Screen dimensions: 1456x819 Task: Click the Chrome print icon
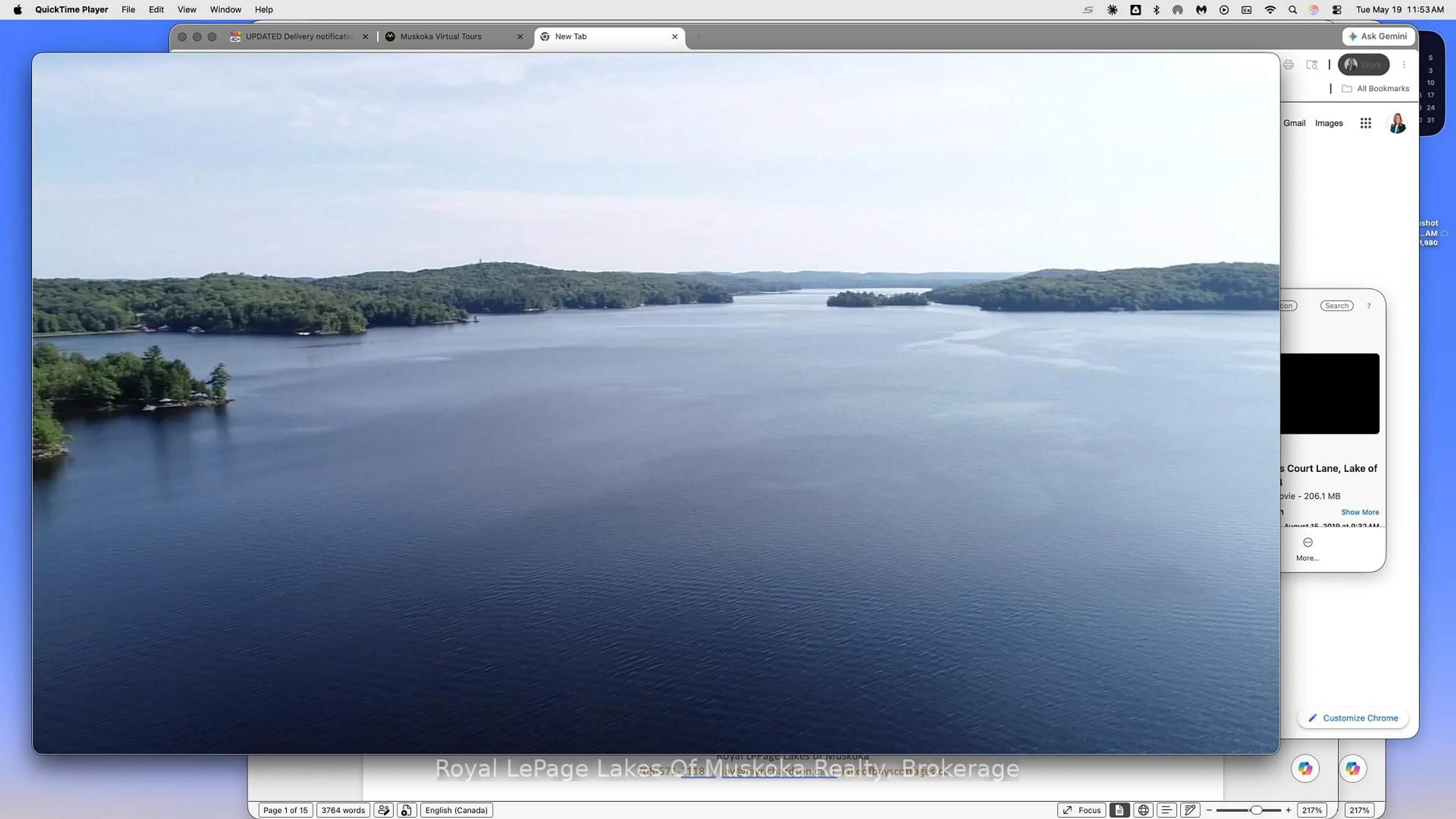pyautogui.click(x=1288, y=65)
